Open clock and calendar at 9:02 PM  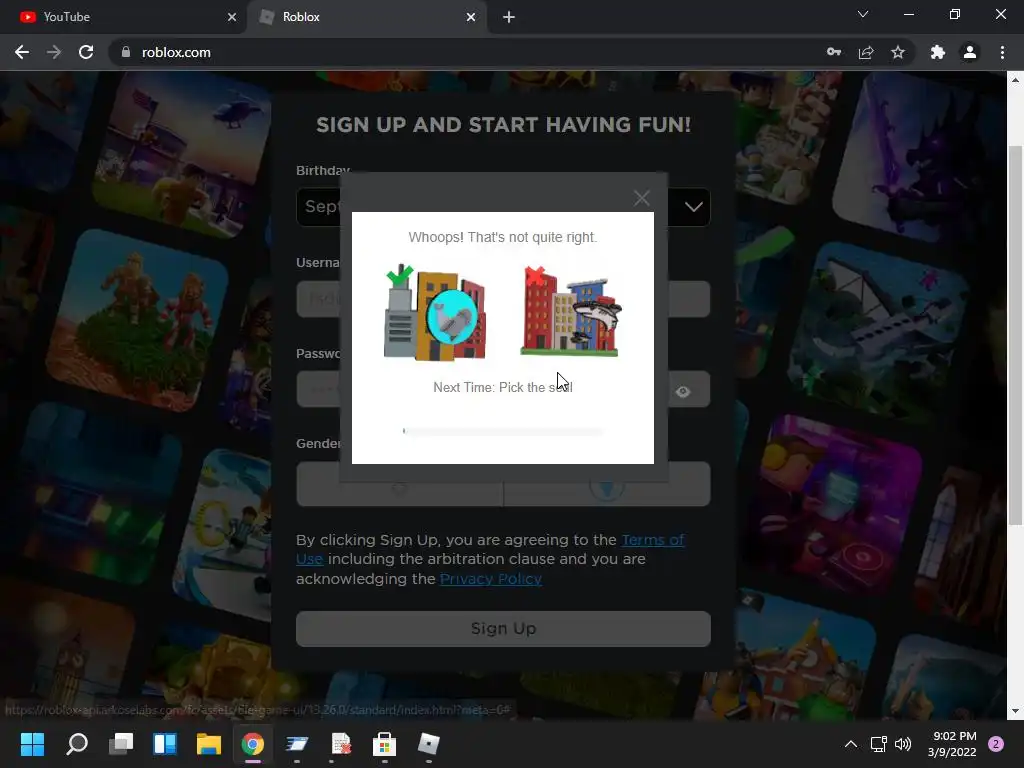tap(952, 744)
